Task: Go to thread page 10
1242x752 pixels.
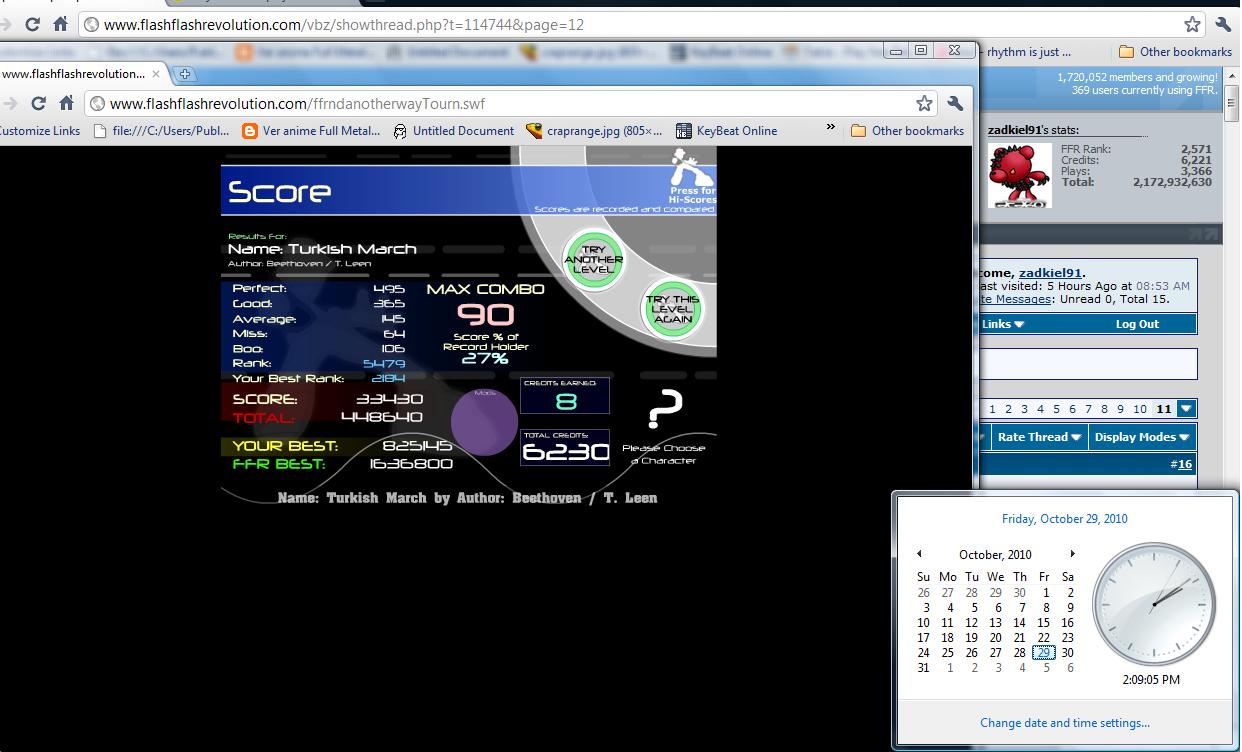Action: 1140,409
